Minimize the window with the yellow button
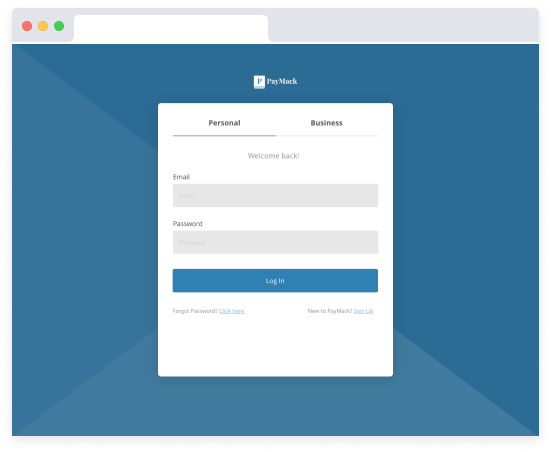The height and width of the screenshot is (452, 551). (x=43, y=26)
